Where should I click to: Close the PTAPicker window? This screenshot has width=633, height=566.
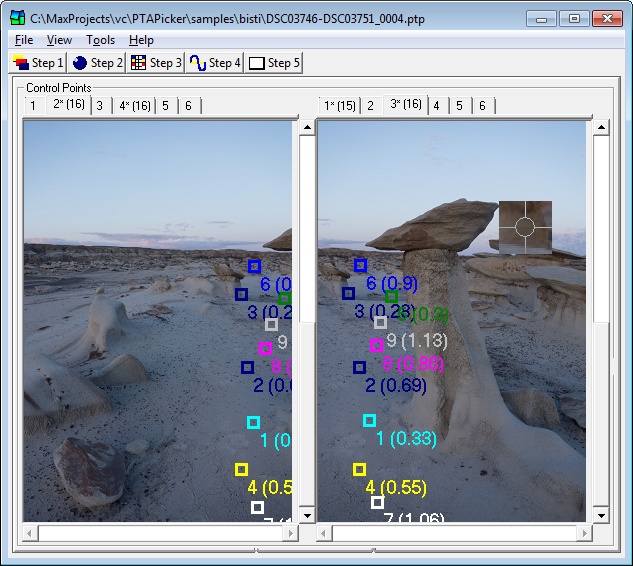[607, 19]
